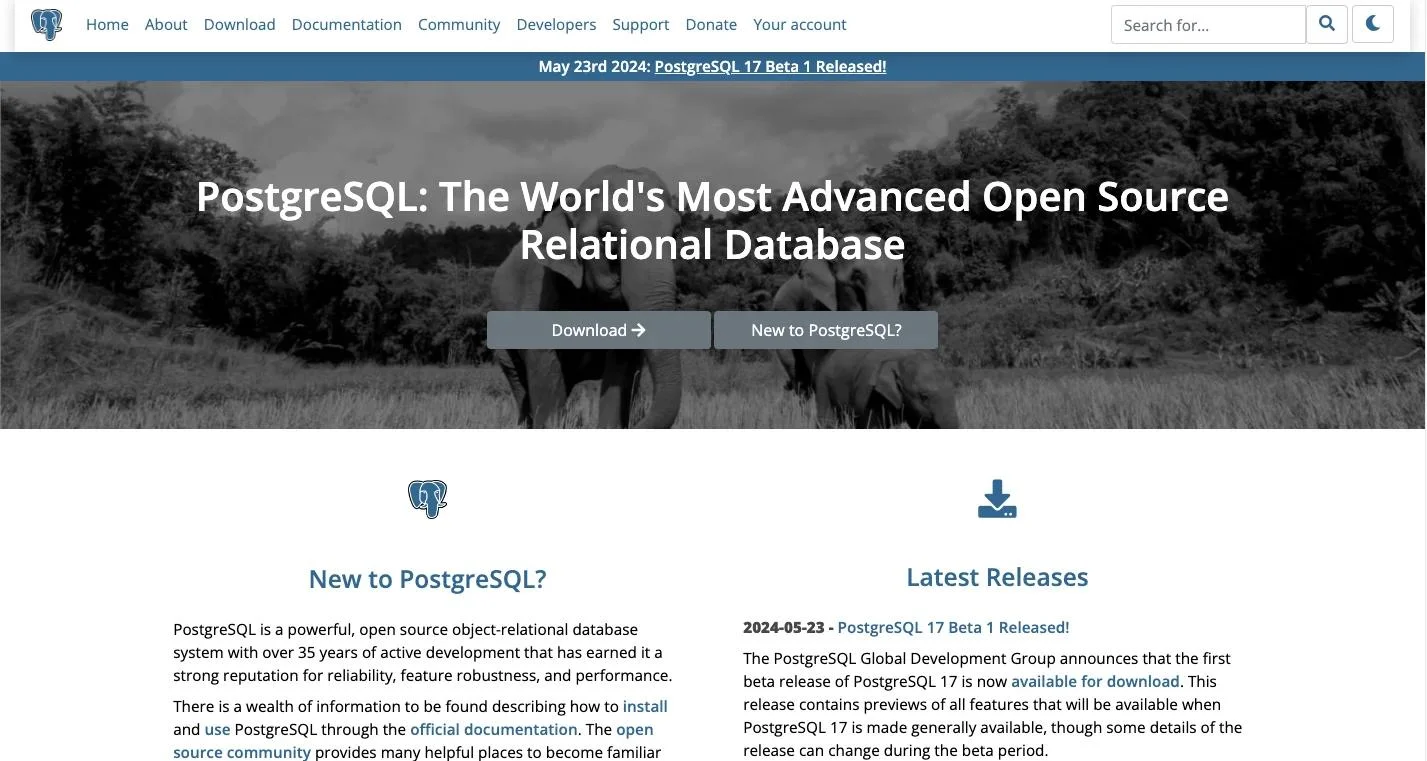Click the PostgreSQL elephant logo in navbar

point(46,24)
